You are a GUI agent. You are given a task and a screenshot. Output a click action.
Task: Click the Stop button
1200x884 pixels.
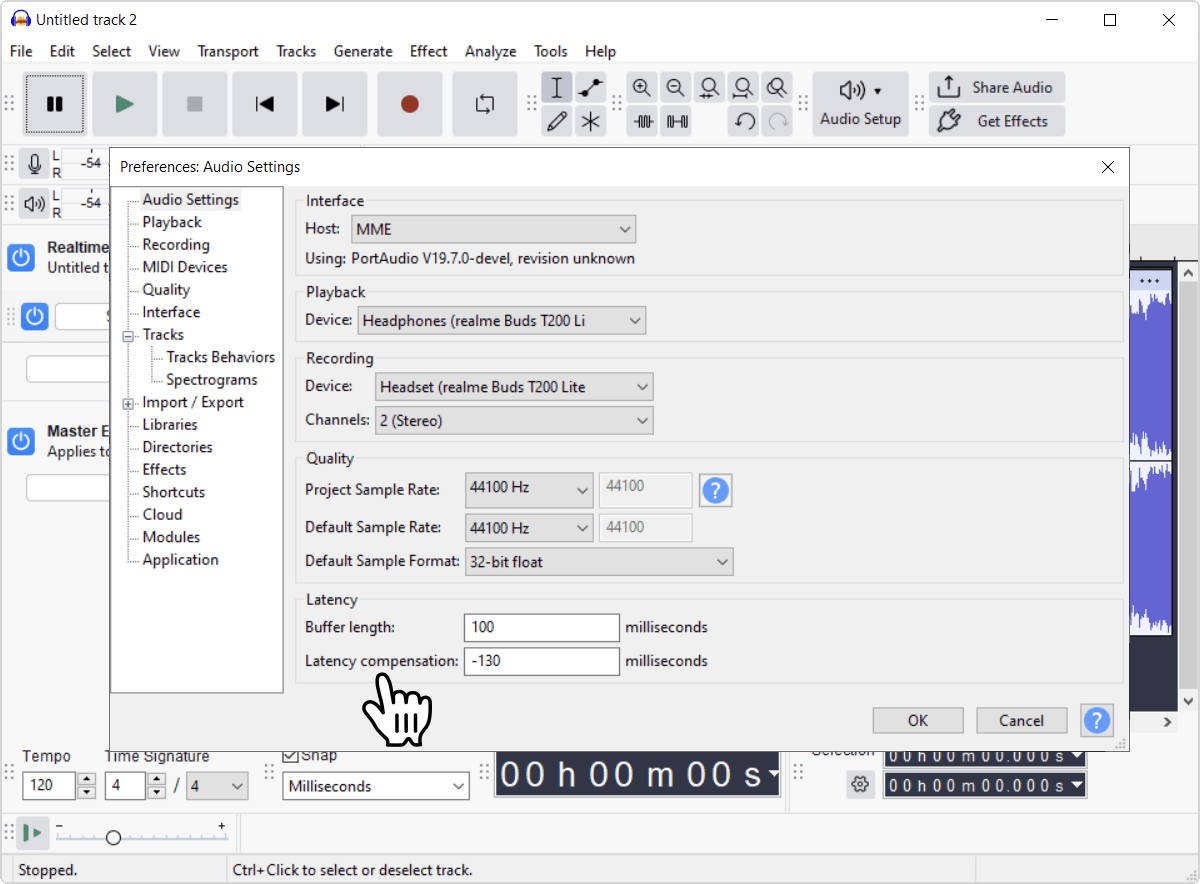pos(195,104)
